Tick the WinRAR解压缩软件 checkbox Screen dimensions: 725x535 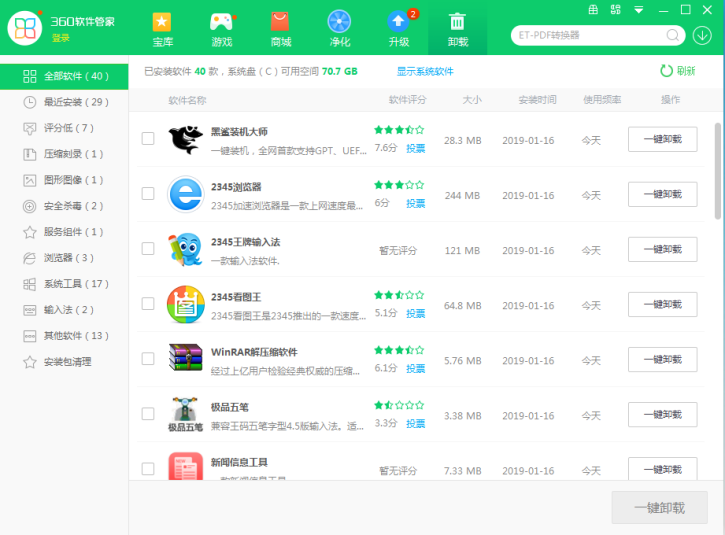pos(148,359)
